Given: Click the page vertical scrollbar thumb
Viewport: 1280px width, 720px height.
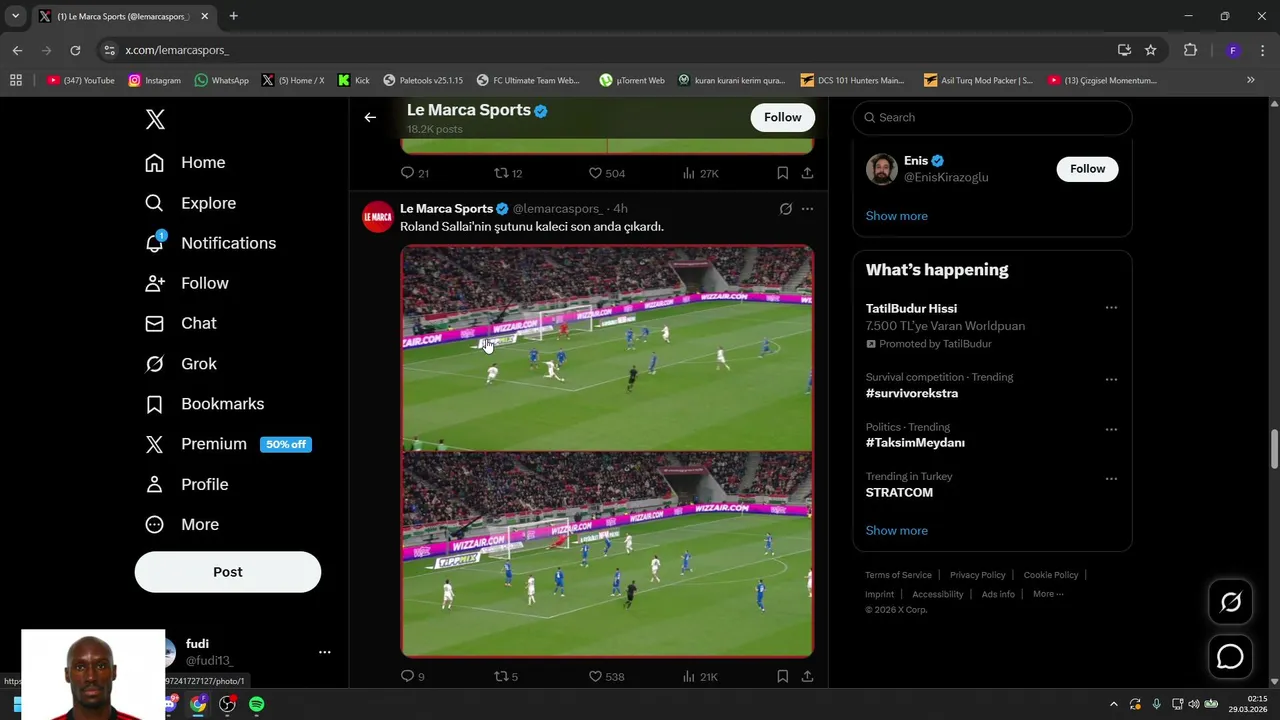Looking at the screenshot, I should 1274,448.
